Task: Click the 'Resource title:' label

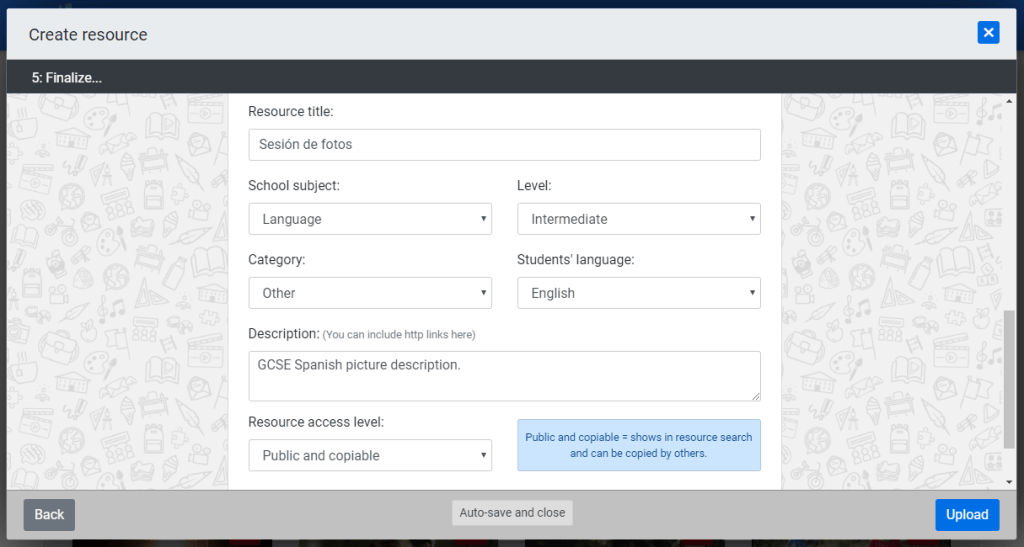Action: pyautogui.click(x=291, y=111)
